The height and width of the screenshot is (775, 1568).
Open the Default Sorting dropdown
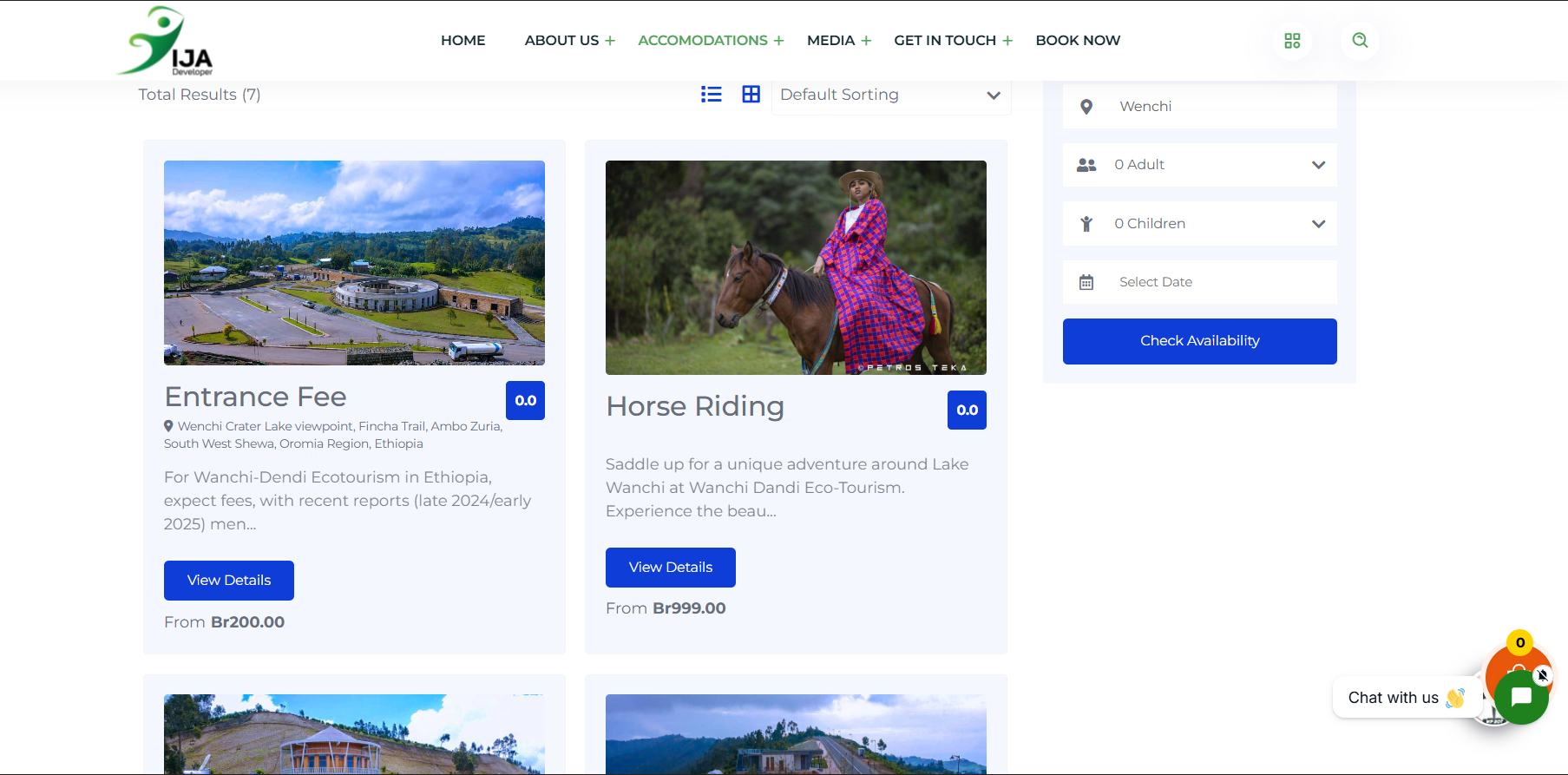890,95
